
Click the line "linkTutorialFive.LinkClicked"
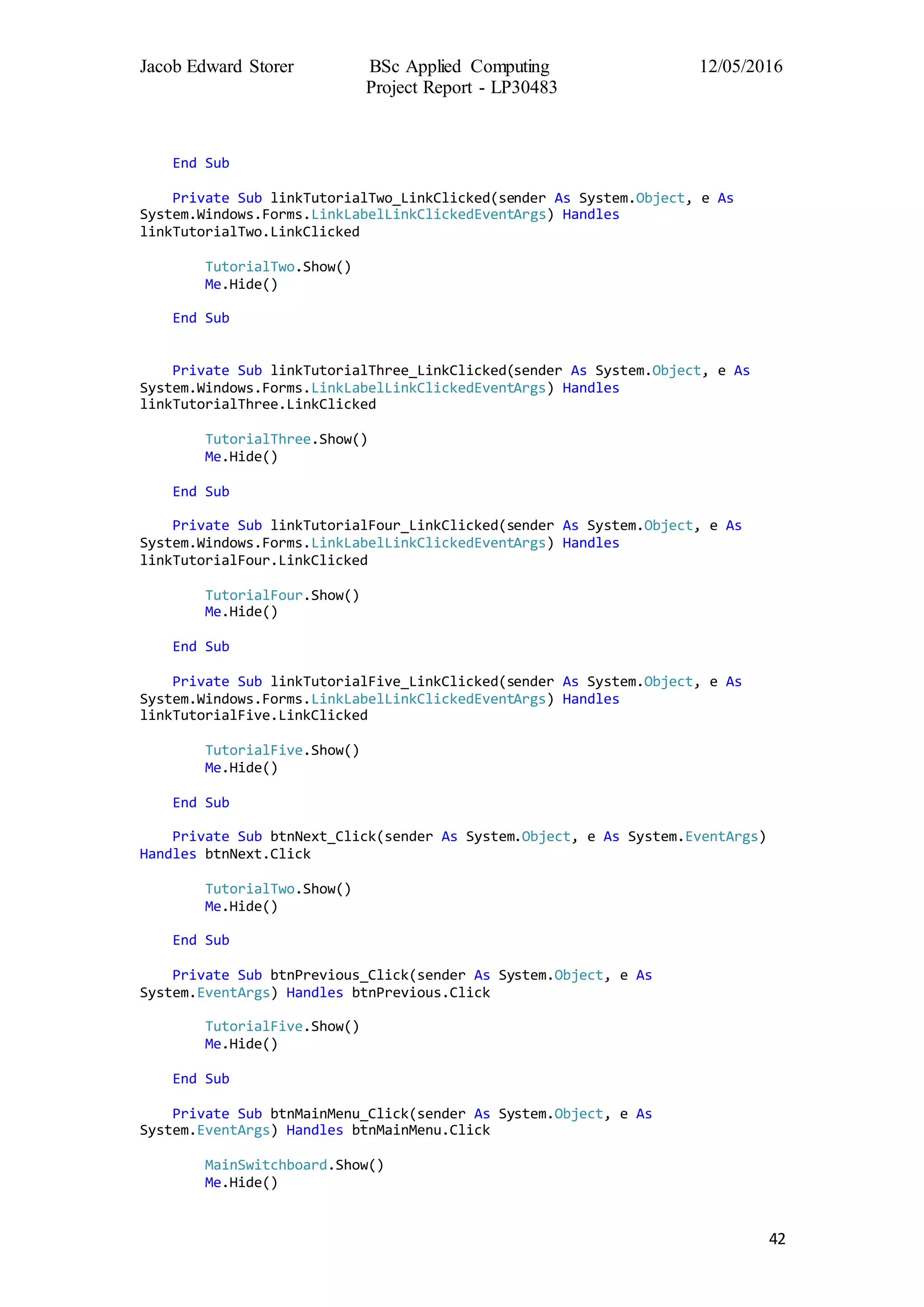point(254,715)
